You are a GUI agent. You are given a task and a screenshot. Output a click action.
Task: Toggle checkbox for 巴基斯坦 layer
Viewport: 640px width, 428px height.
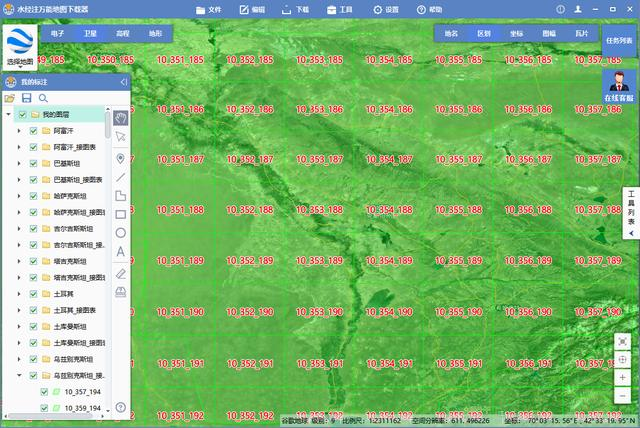[33, 164]
